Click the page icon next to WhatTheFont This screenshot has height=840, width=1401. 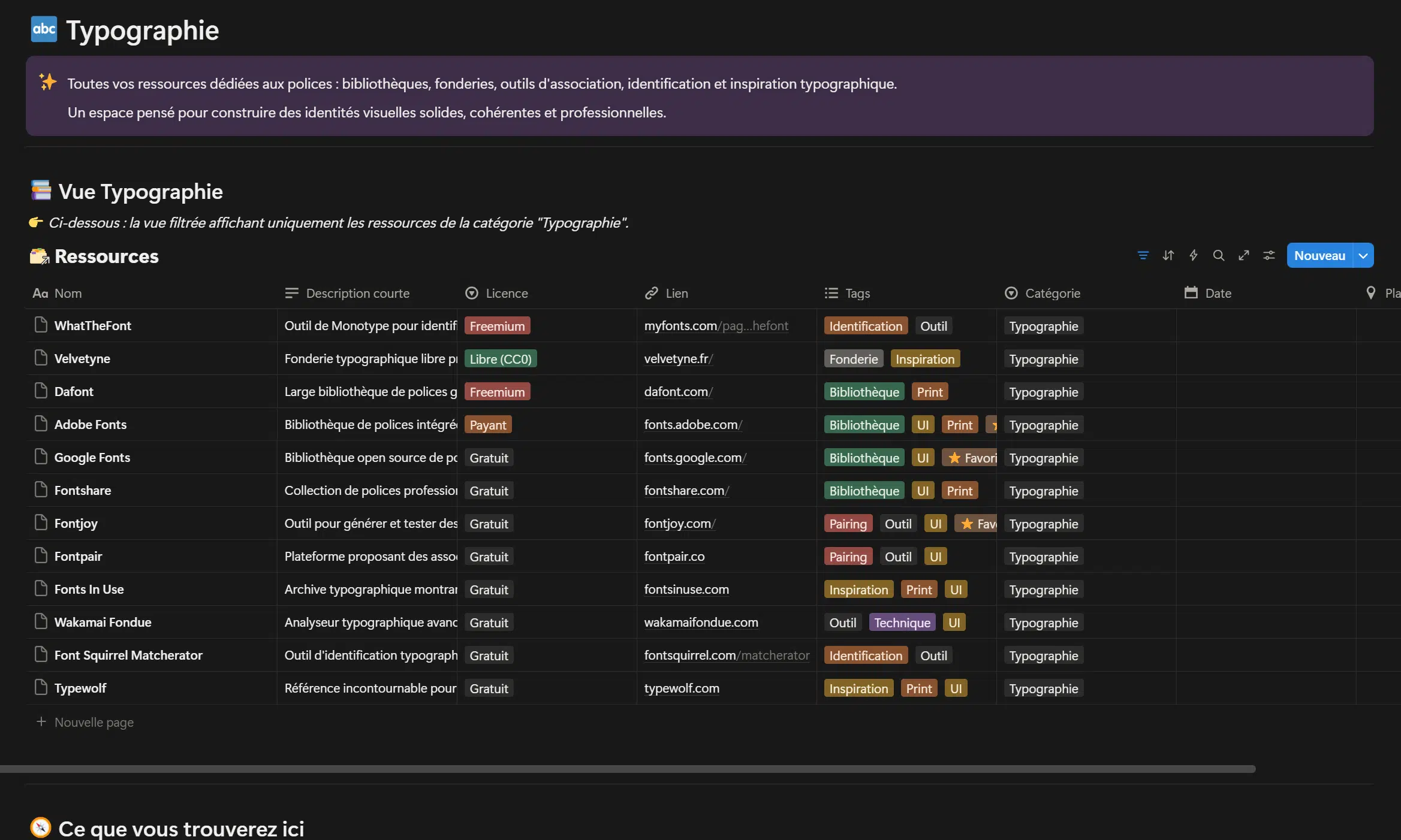[40, 325]
